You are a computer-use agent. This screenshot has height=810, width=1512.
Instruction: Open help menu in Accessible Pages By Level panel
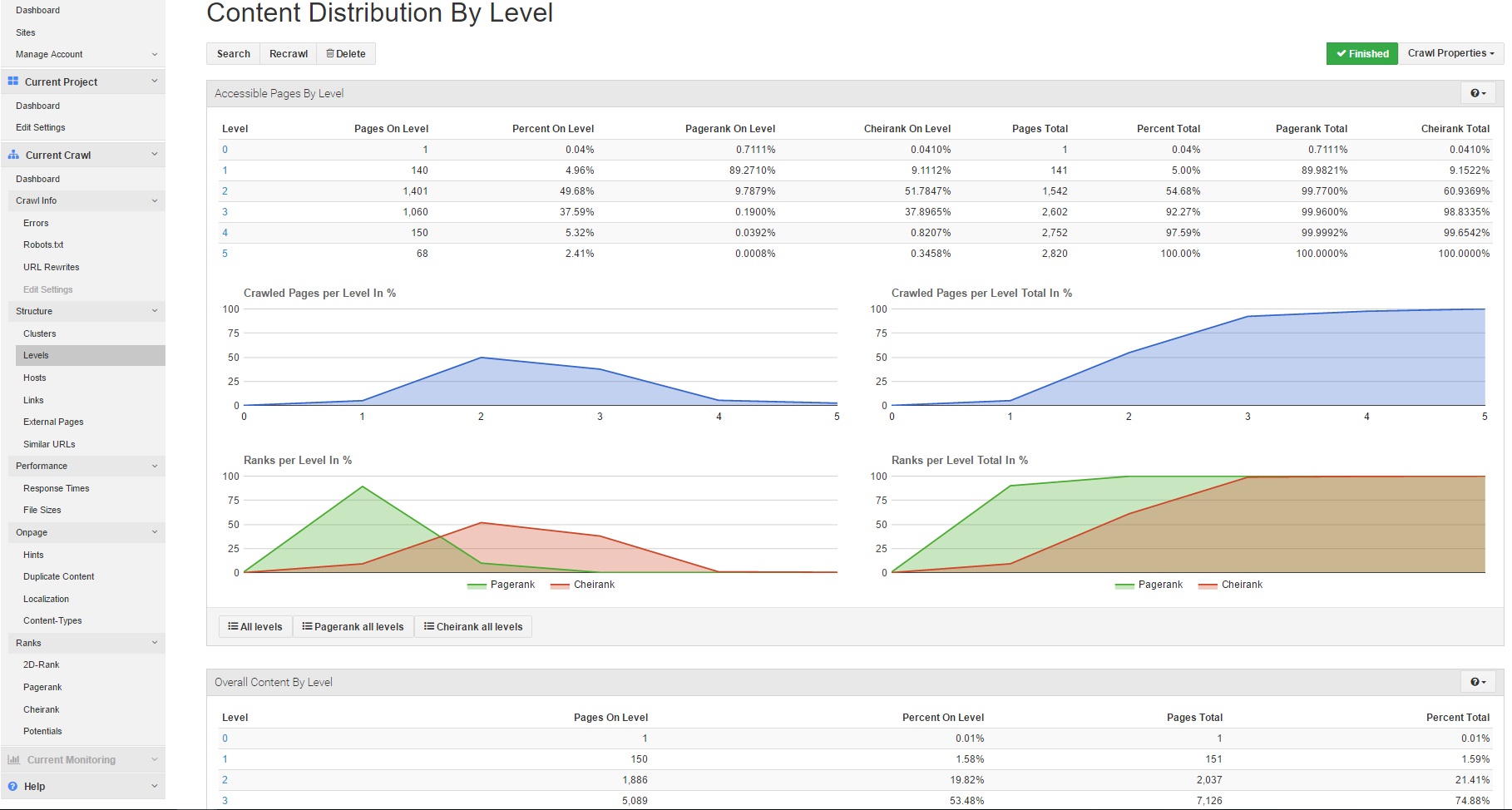click(x=1478, y=93)
